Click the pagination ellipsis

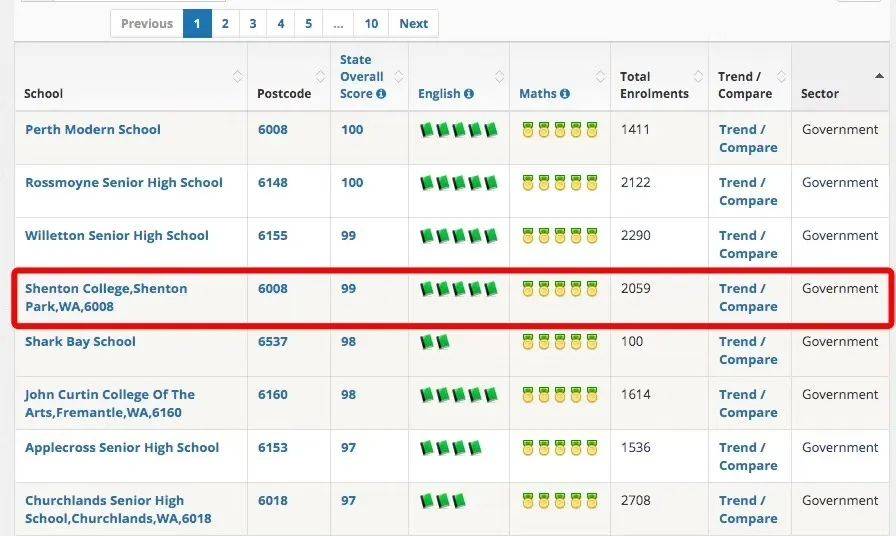[338, 23]
